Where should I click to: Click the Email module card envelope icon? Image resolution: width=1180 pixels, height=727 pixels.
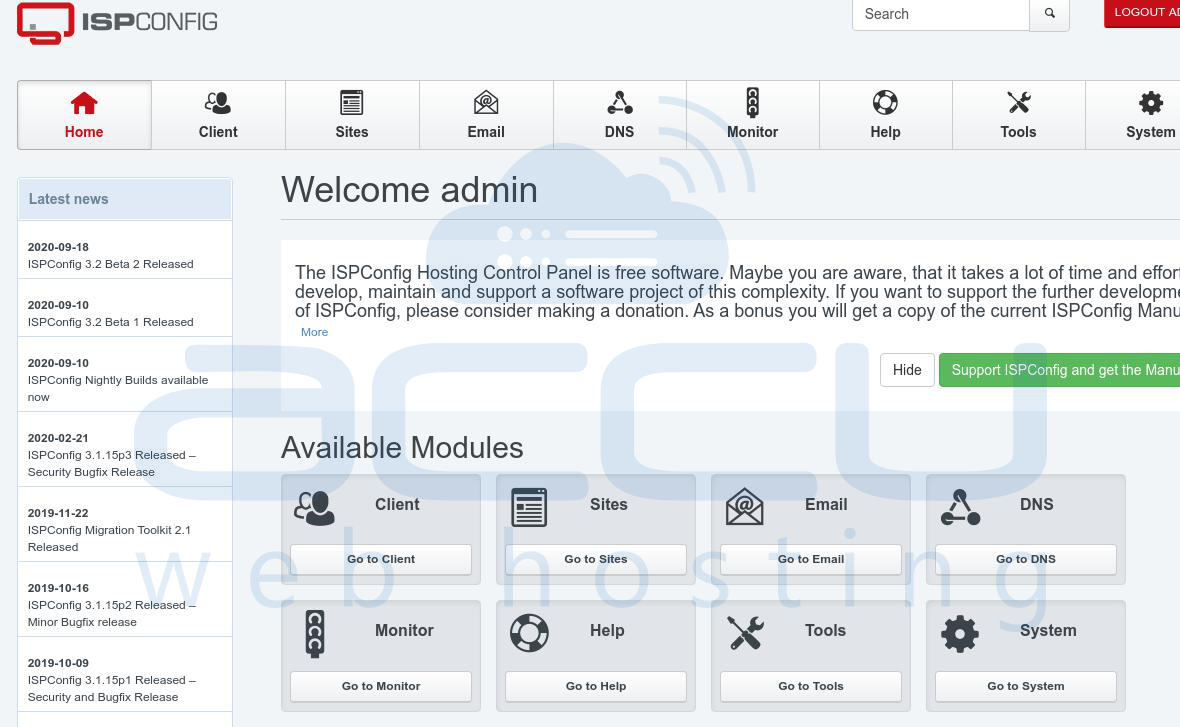pos(744,506)
